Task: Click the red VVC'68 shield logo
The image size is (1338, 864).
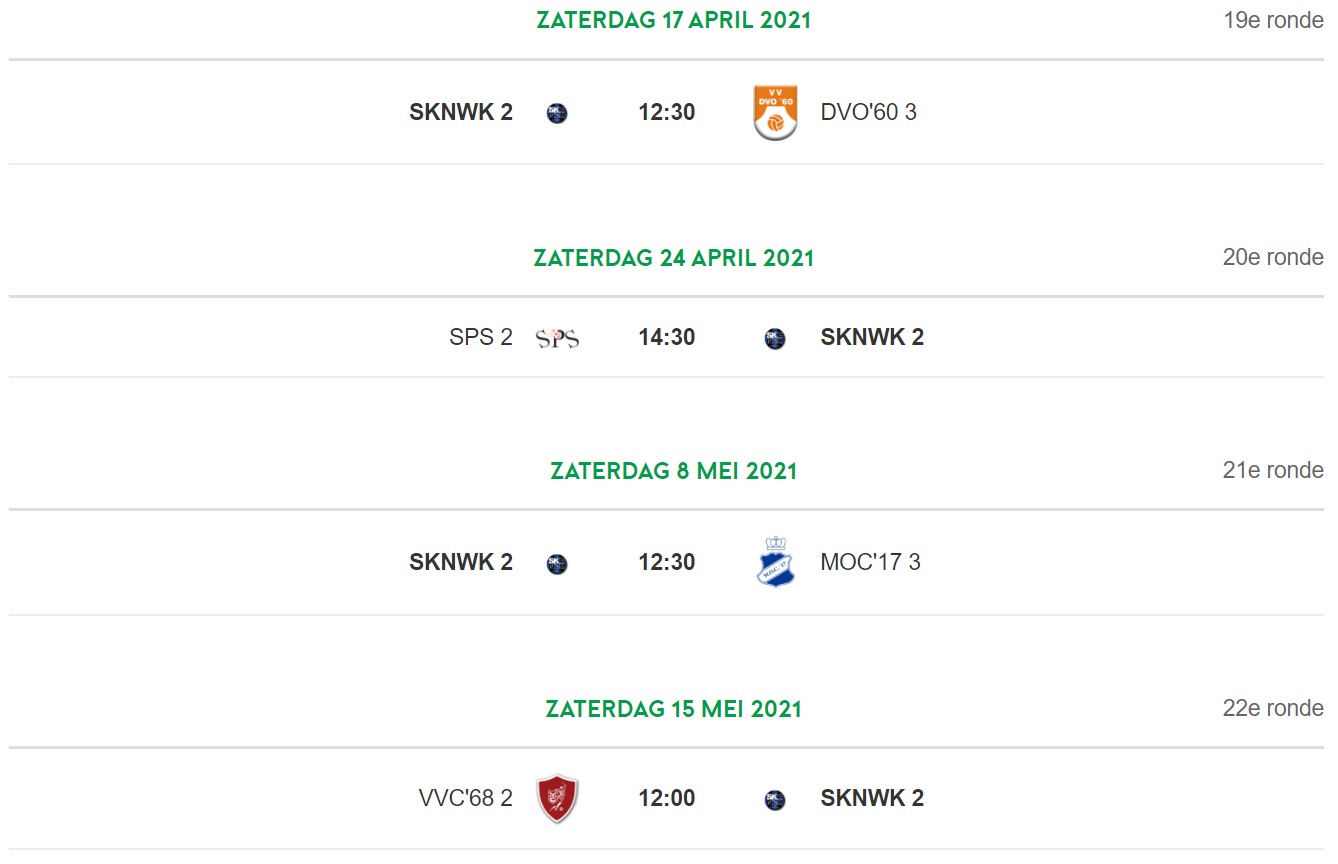Action: pos(557,799)
